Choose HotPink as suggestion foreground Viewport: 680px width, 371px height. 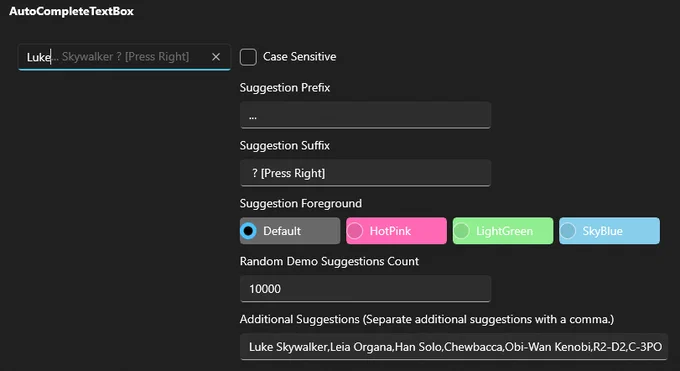coord(396,231)
